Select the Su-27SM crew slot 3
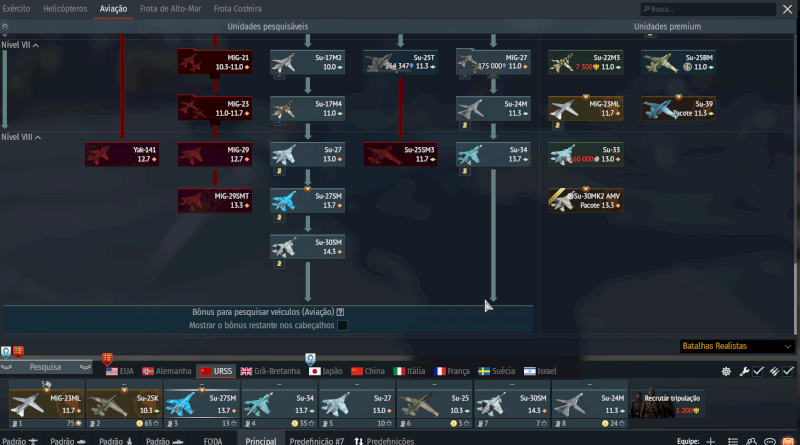Image resolution: width=800 pixels, height=445 pixels. point(202,403)
